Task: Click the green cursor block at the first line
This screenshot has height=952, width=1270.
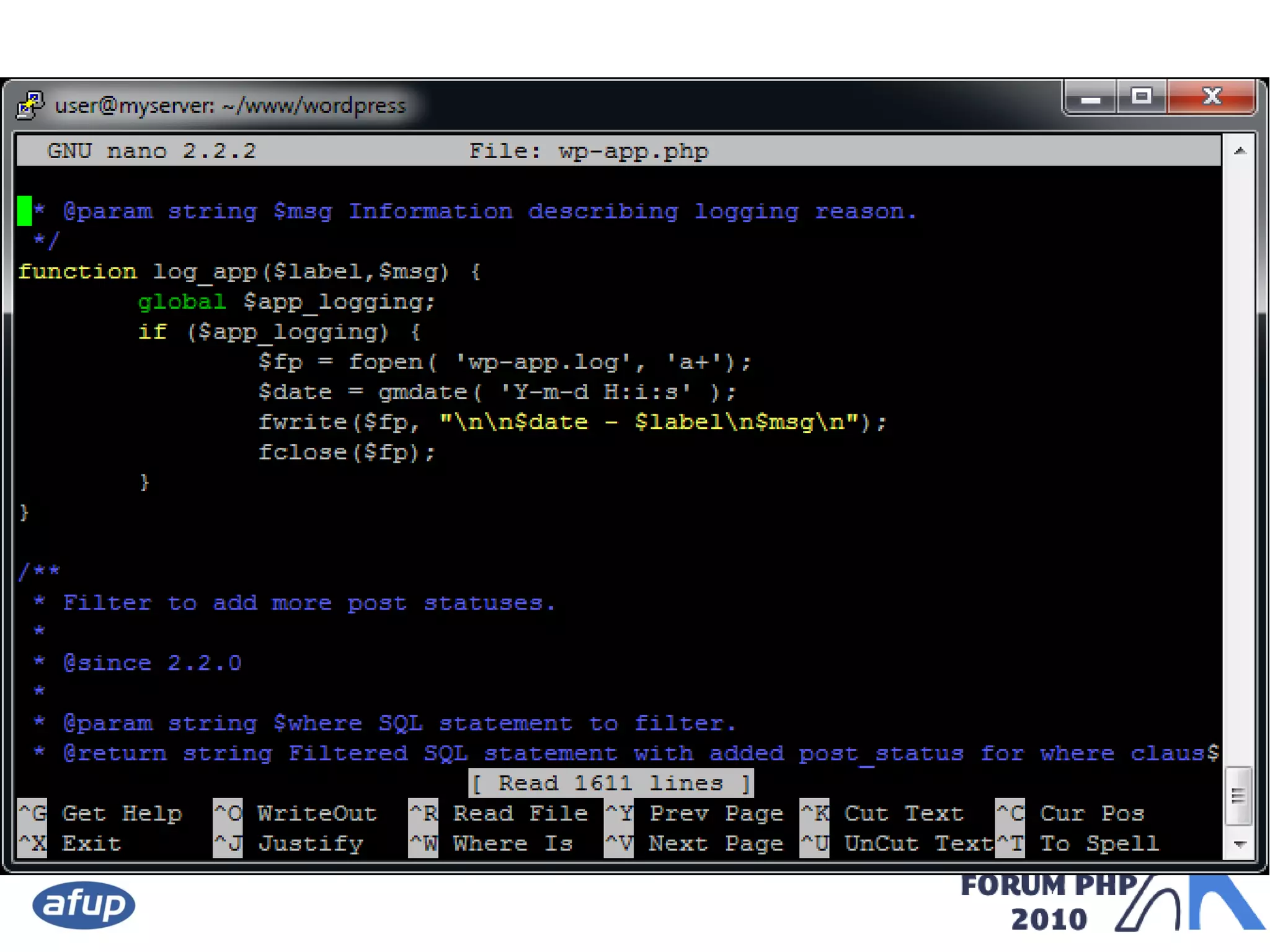Action: [24, 211]
